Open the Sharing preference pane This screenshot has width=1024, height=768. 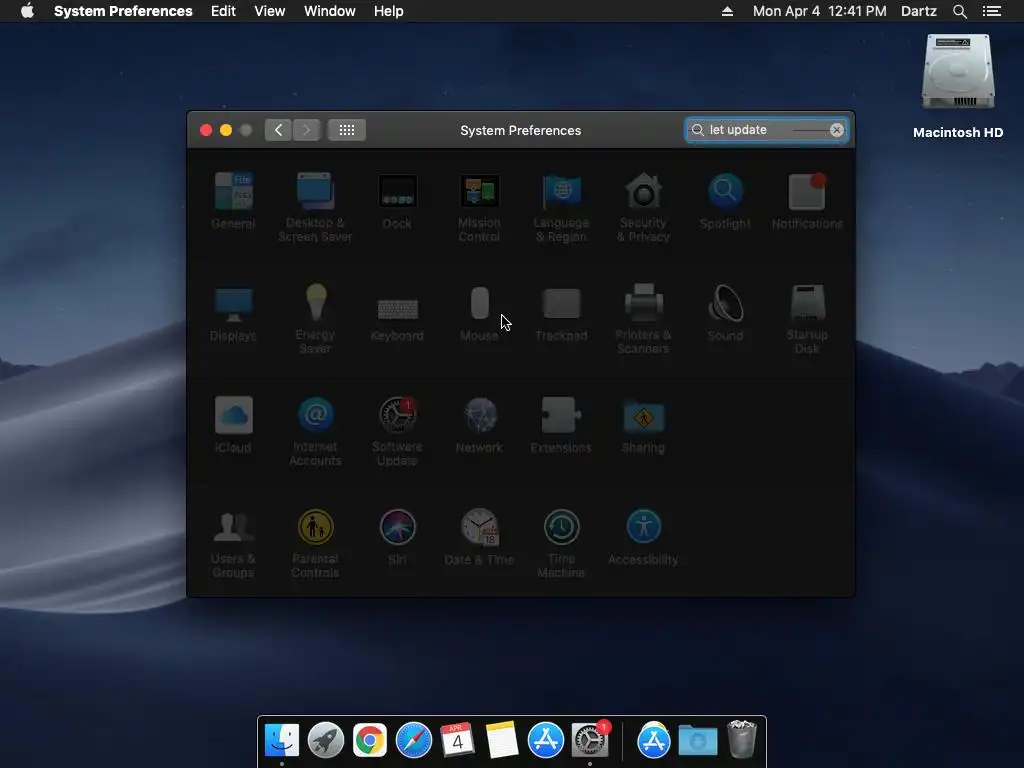tap(643, 425)
